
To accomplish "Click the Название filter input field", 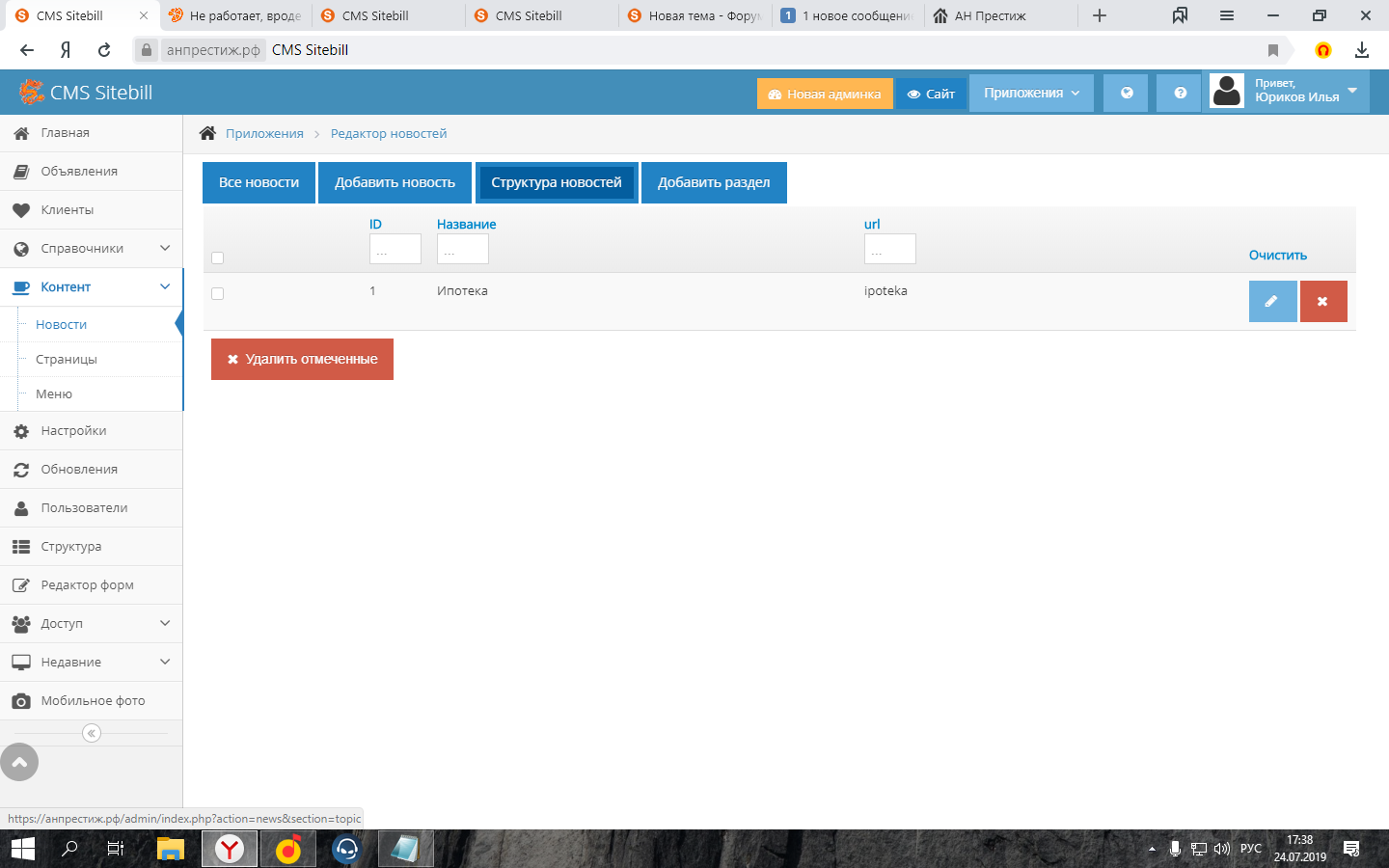I will [462, 249].
